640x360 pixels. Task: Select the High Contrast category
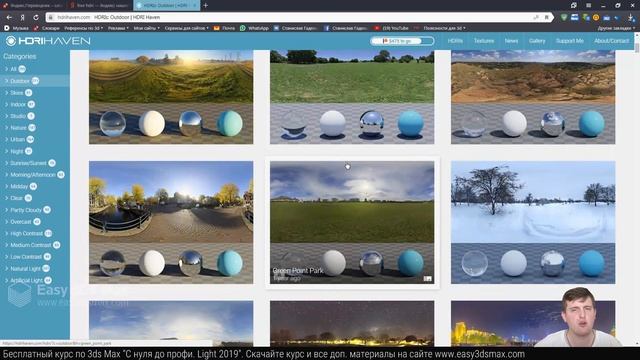[x=35, y=233]
